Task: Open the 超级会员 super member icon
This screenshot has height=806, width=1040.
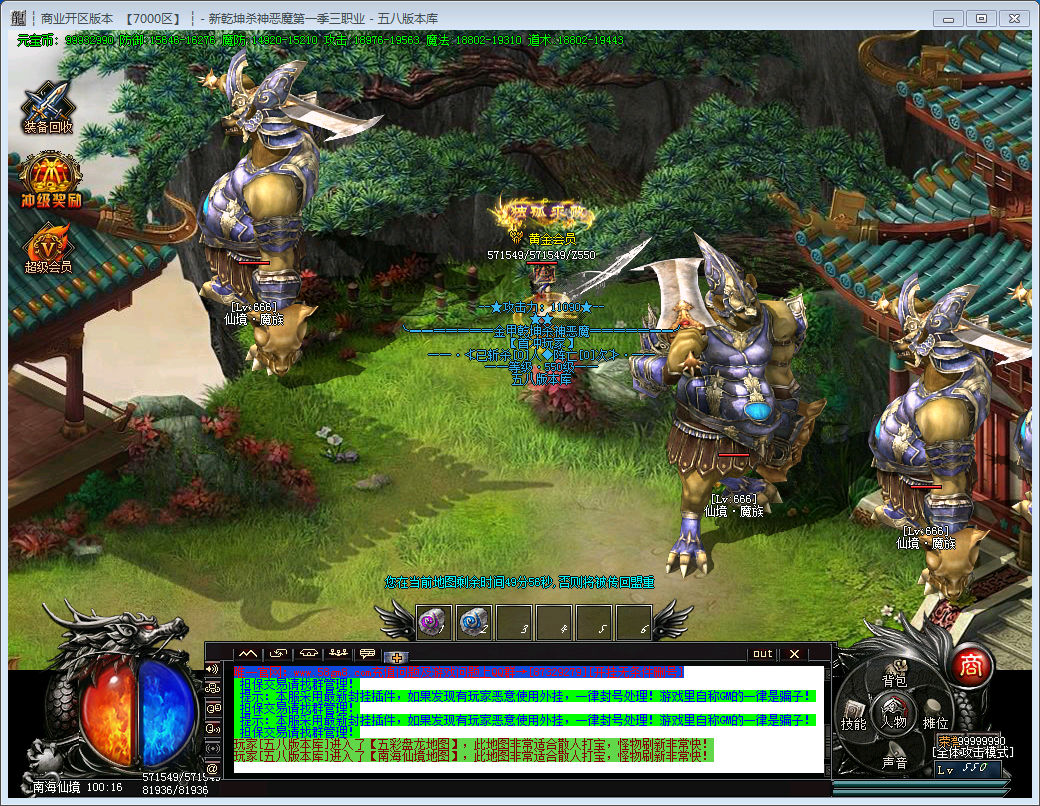Action: pyautogui.click(x=48, y=248)
